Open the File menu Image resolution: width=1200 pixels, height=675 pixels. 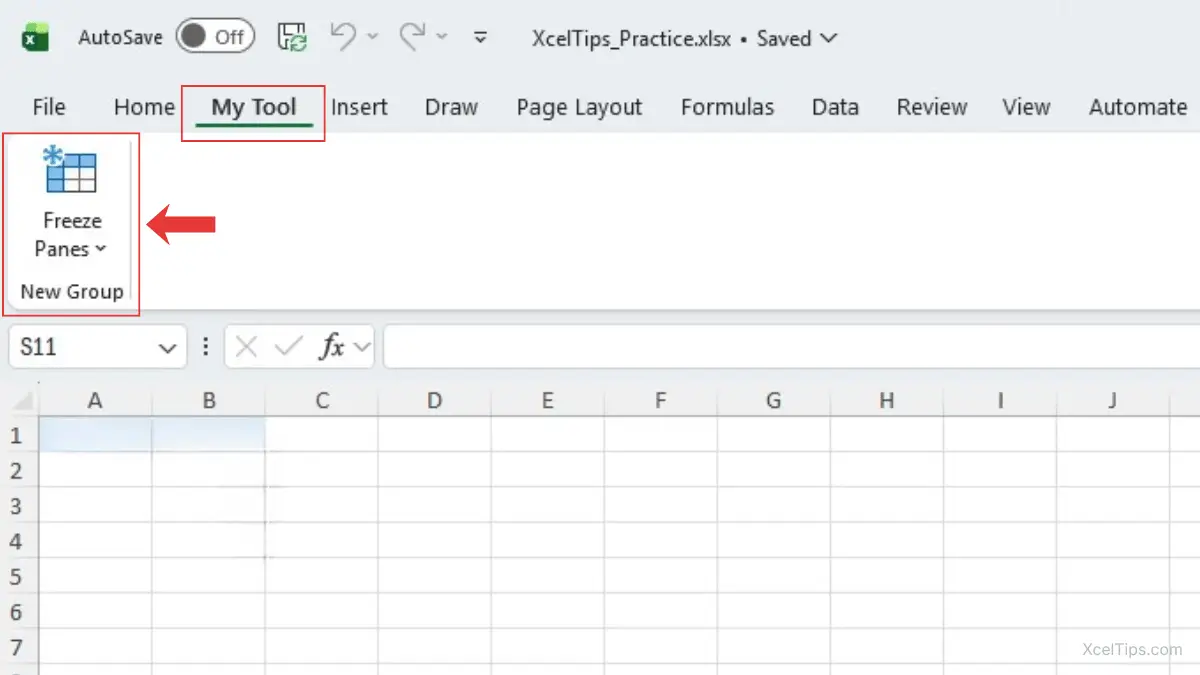49,107
